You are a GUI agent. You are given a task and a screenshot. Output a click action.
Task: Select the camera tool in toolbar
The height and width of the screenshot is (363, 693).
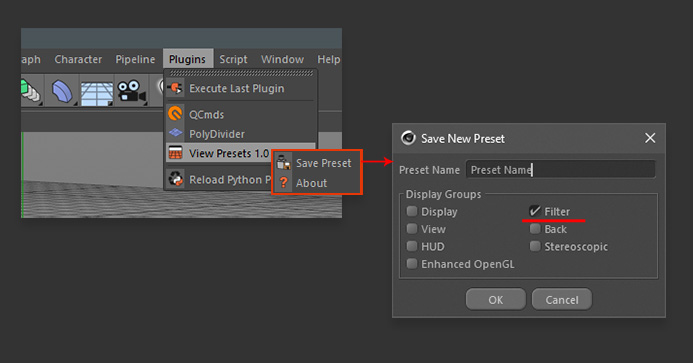[x=131, y=91]
